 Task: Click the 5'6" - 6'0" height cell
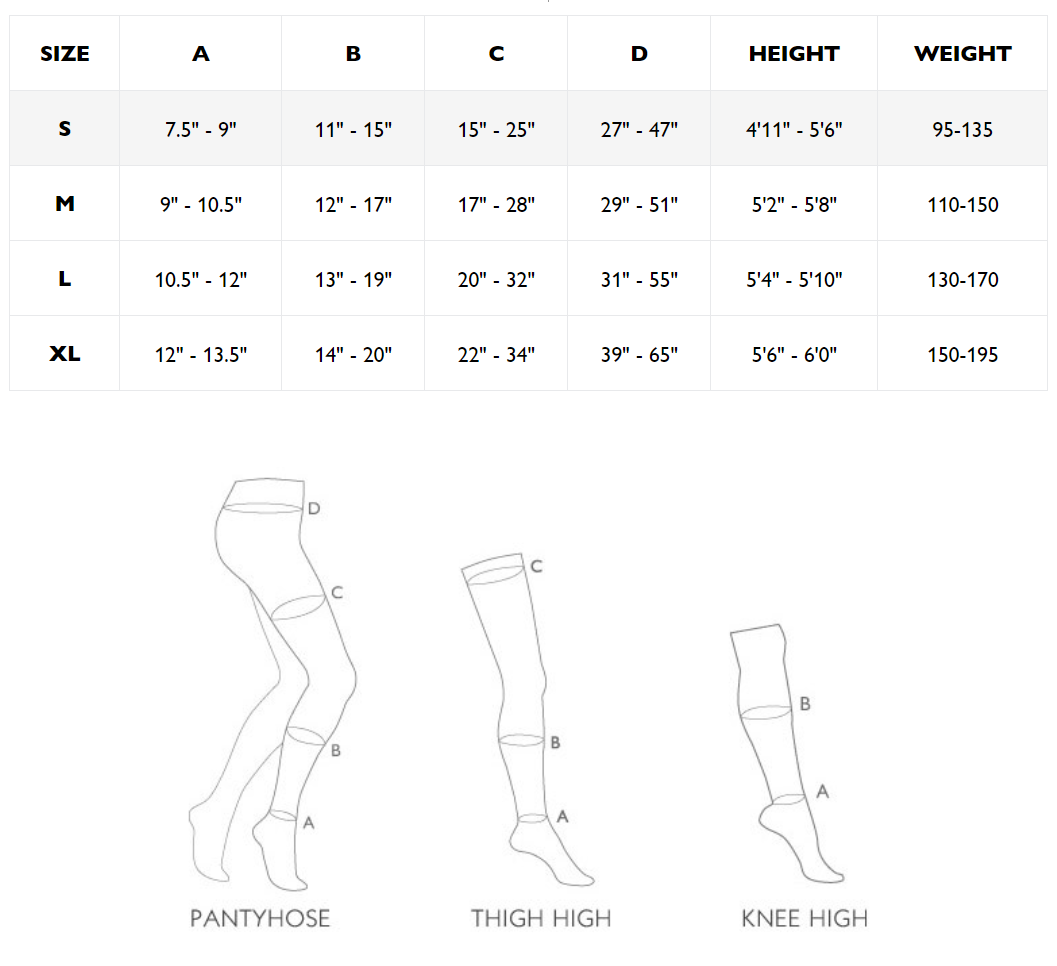pyautogui.click(x=794, y=354)
